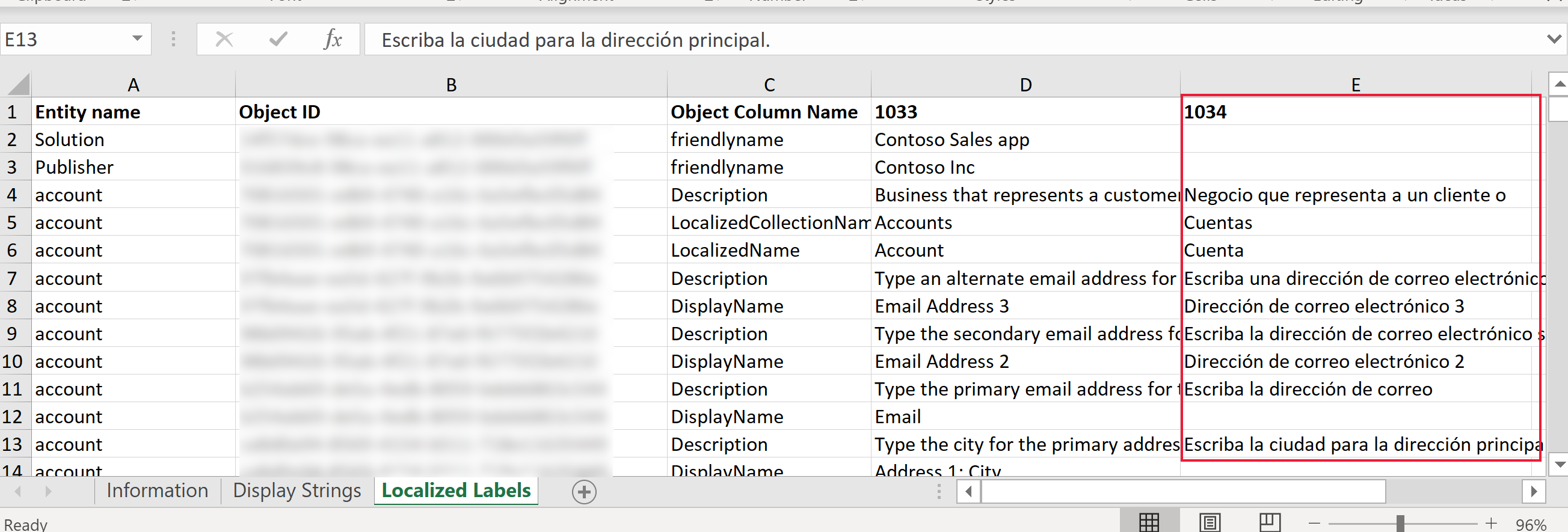
Task: Click vertical scrollbar up arrow
Action: pyautogui.click(x=1559, y=84)
